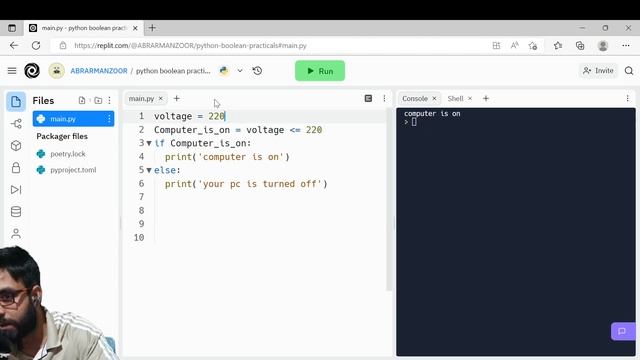Close the Shell tab
This screenshot has height=360, width=640.
click(470, 98)
